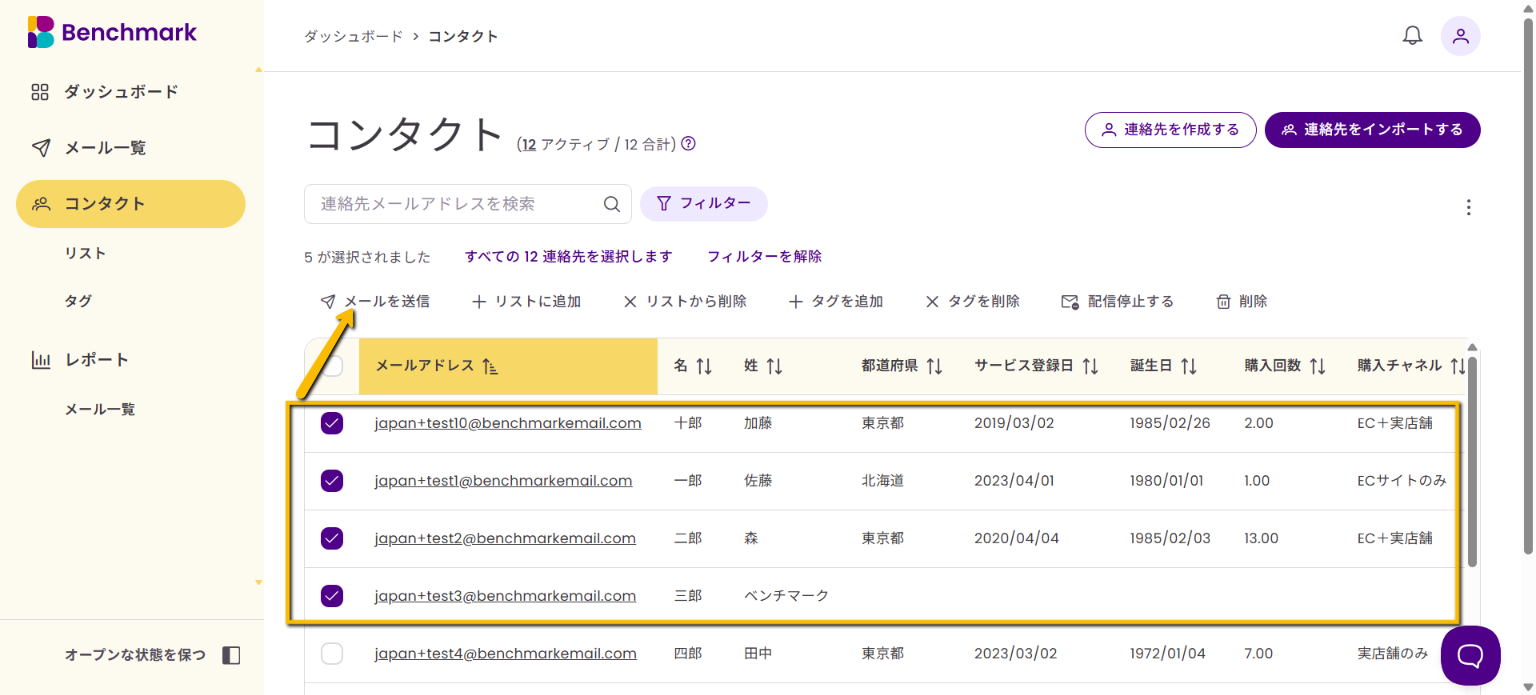Click 連絡先をインポートする button
This screenshot has width=1536, height=695.
(x=1372, y=130)
